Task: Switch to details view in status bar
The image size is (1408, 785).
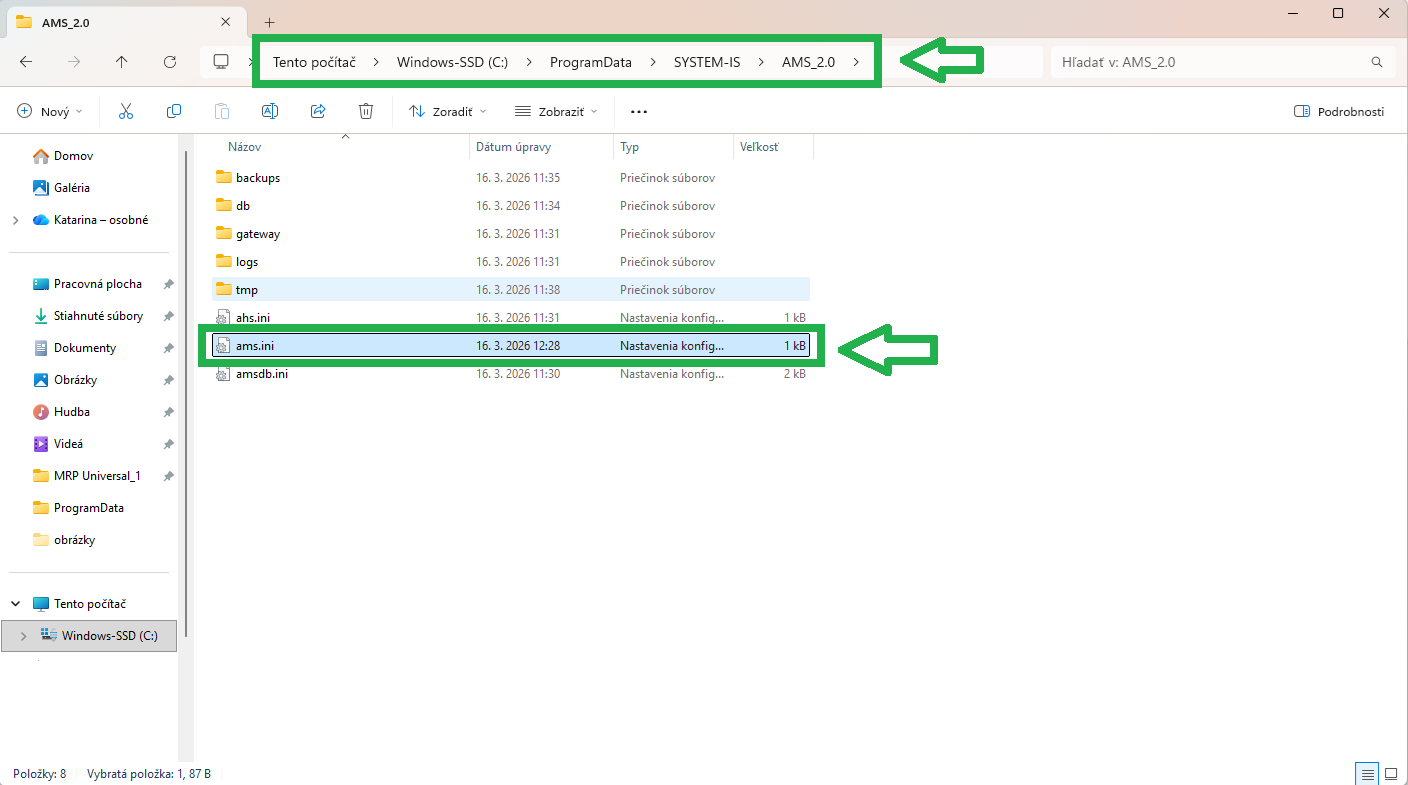Action: pyautogui.click(x=1367, y=774)
